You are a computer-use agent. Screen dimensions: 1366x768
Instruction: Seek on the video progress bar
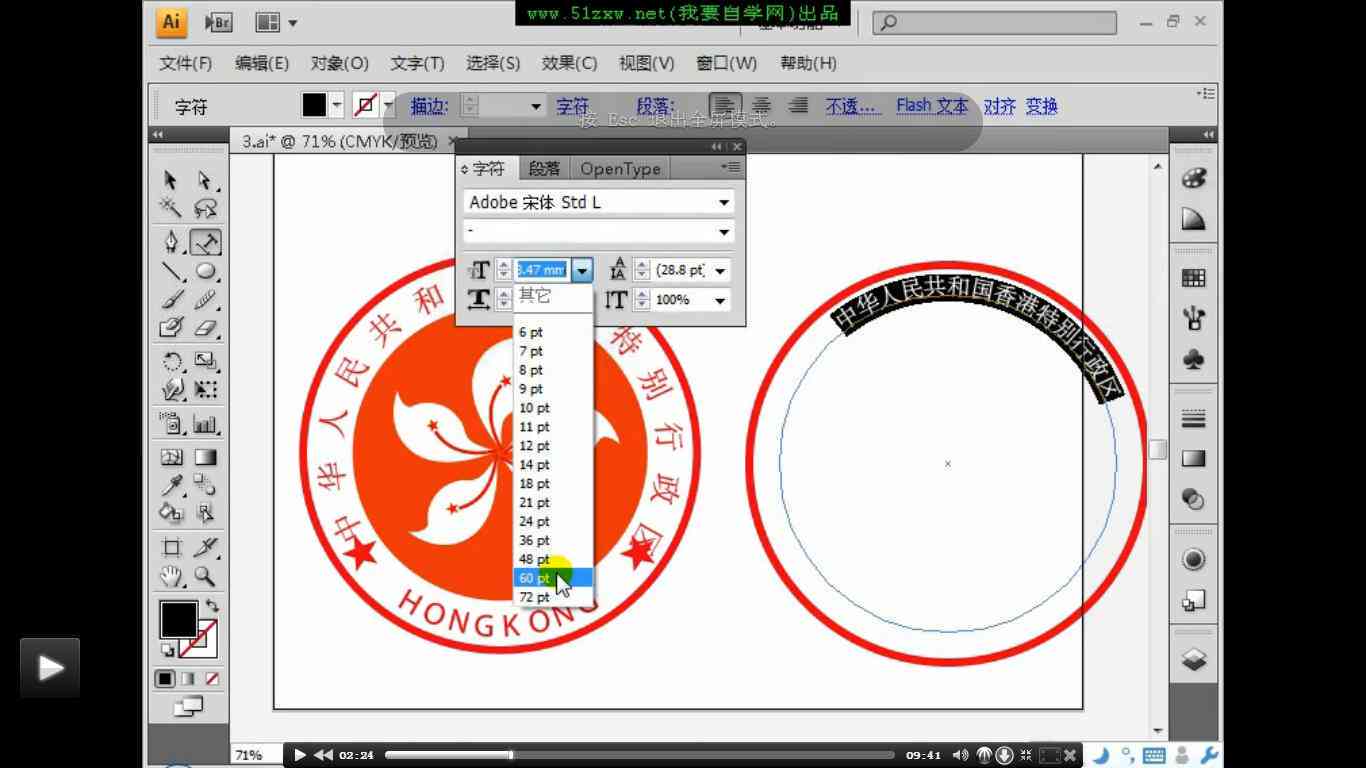tap(640, 755)
